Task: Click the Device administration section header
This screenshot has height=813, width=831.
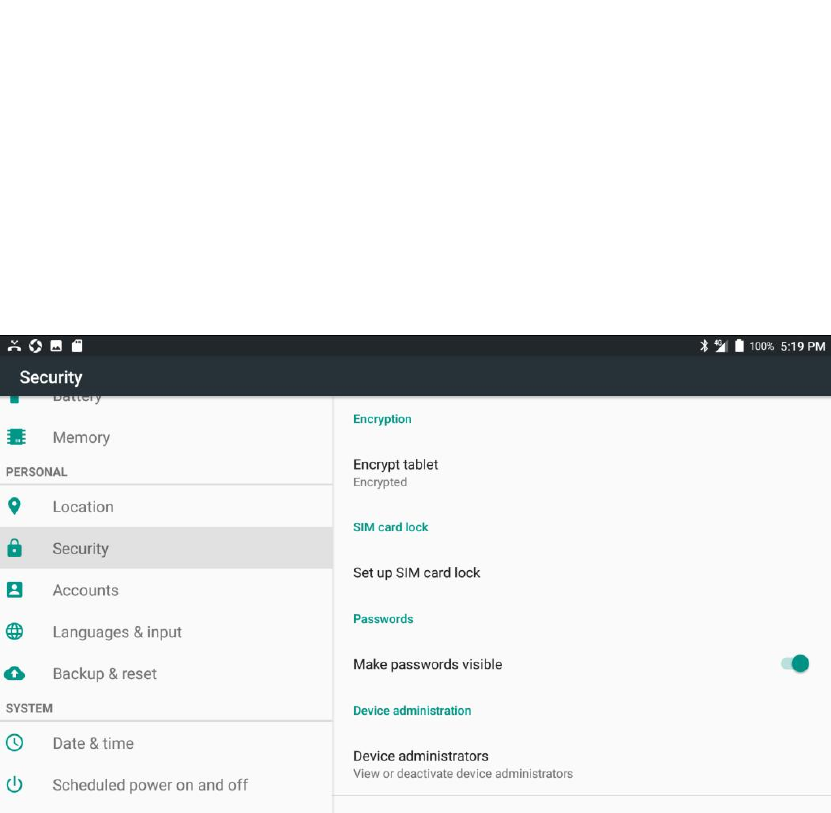Action: (x=412, y=710)
